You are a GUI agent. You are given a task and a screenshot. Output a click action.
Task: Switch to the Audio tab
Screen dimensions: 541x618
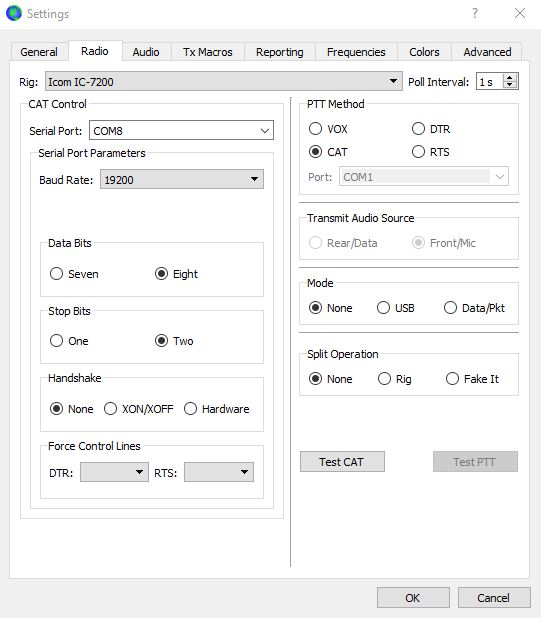[x=146, y=52]
